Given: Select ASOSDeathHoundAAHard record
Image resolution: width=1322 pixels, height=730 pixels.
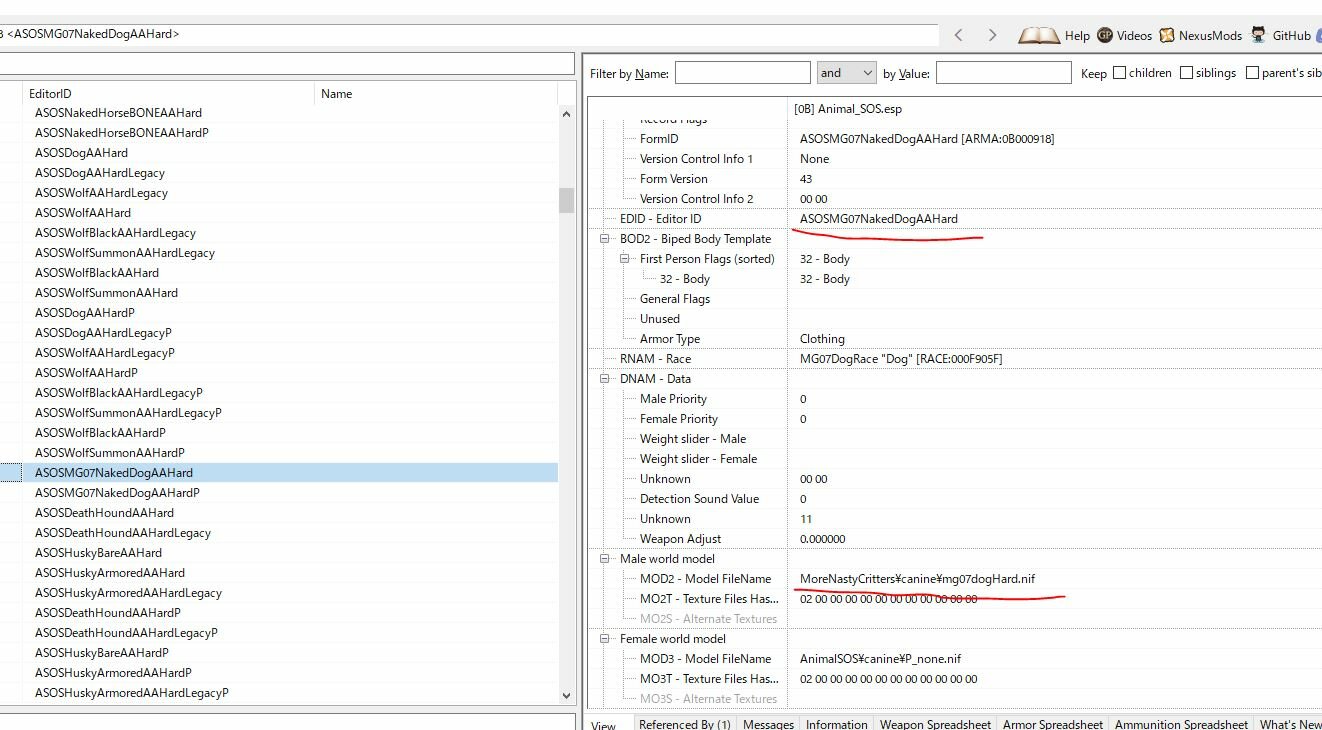Looking at the screenshot, I should (x=104, y=513).
